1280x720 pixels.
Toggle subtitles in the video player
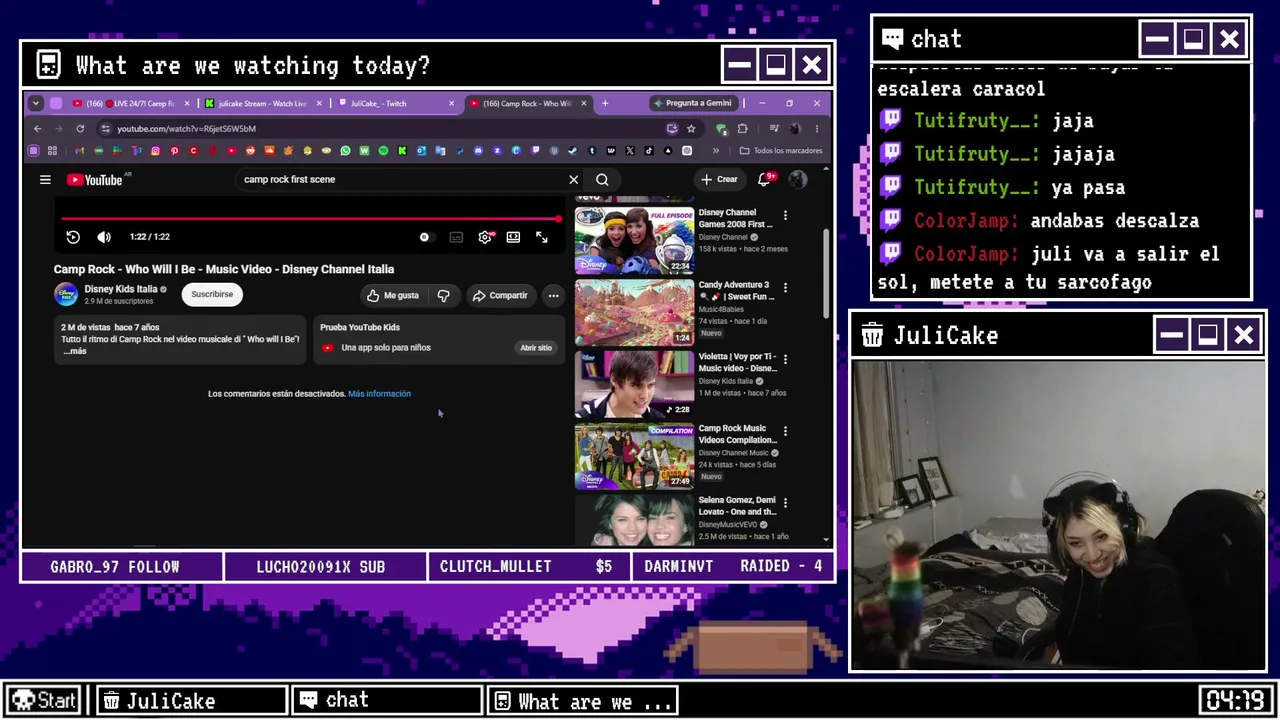click(x=456, y=237)
